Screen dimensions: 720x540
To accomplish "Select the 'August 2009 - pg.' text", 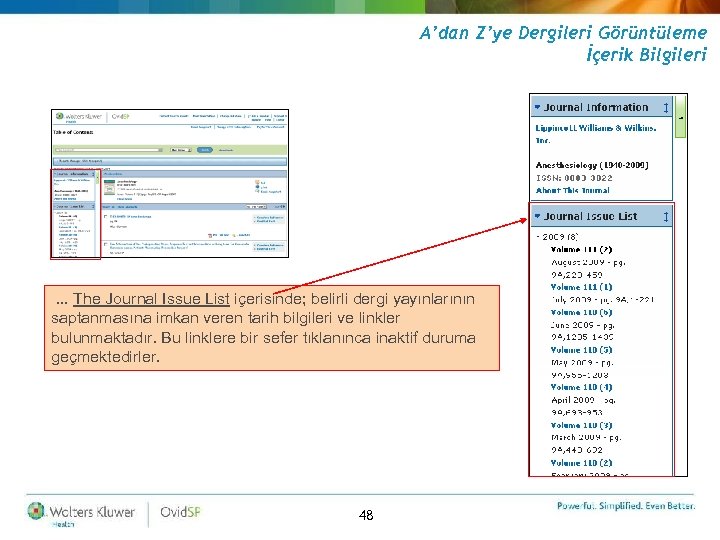I will pos(588,262).
